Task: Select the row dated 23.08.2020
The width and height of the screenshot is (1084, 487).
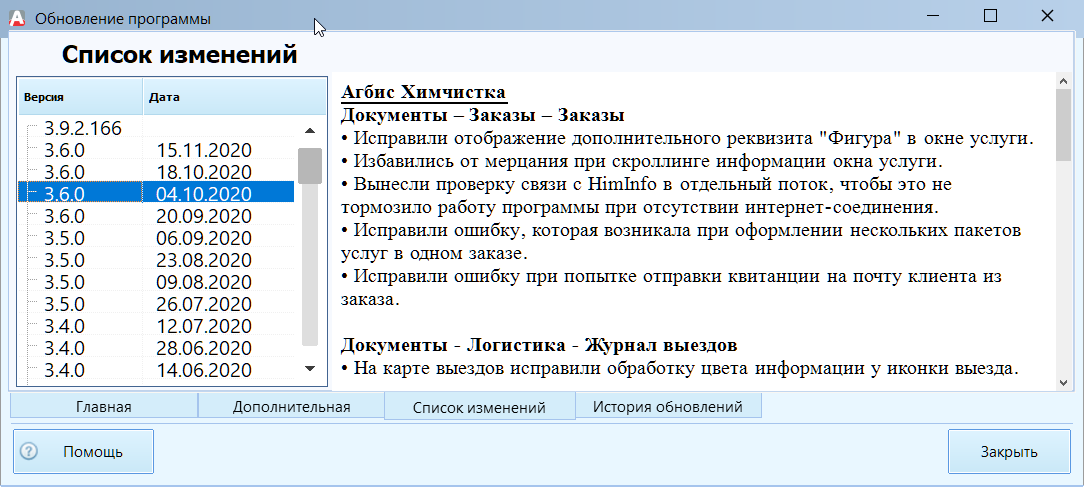Action: pyautogui.click(x=156, y=260)
